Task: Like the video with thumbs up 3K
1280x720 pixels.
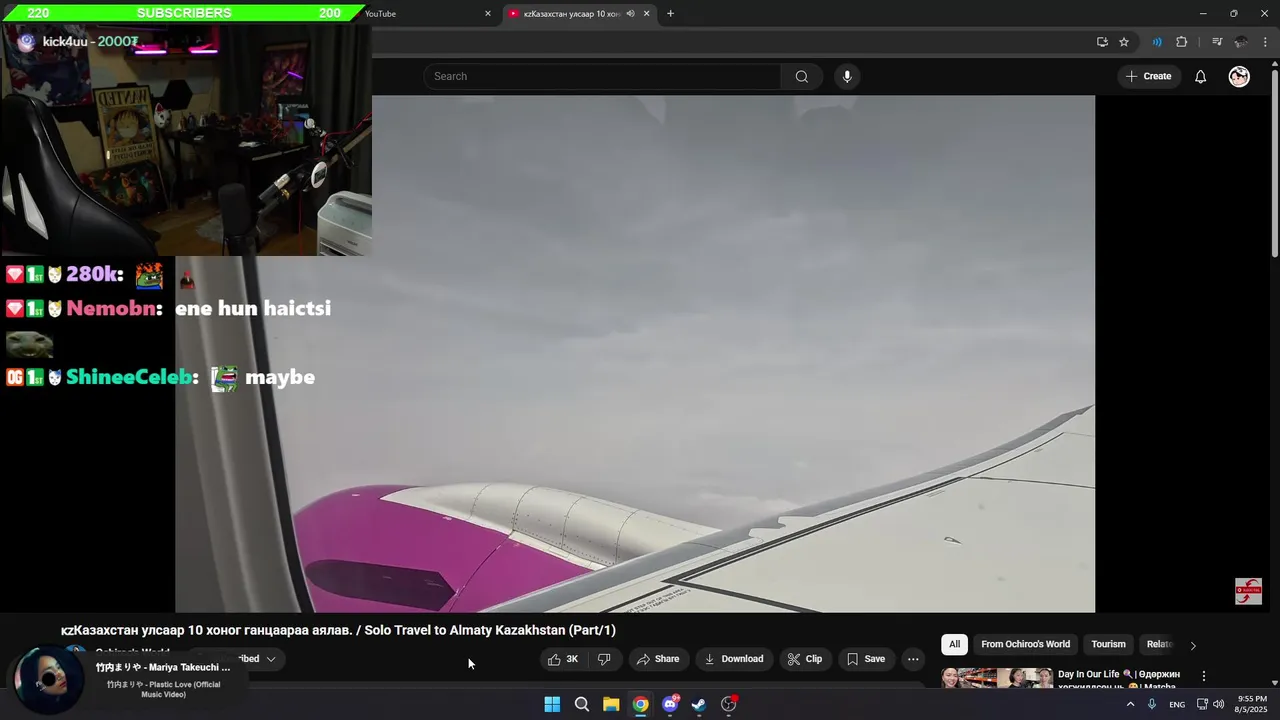Action: click(564, 659)
